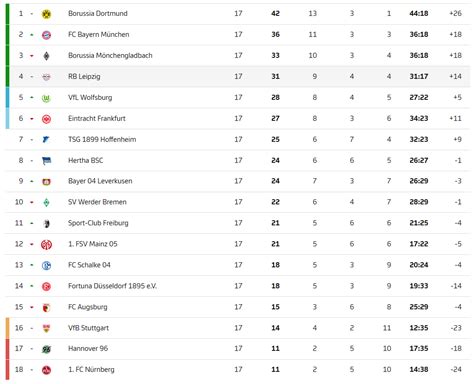Click Hannover 96 team name
This screenshot has height=384, width=474.
[x=88, y=349]
